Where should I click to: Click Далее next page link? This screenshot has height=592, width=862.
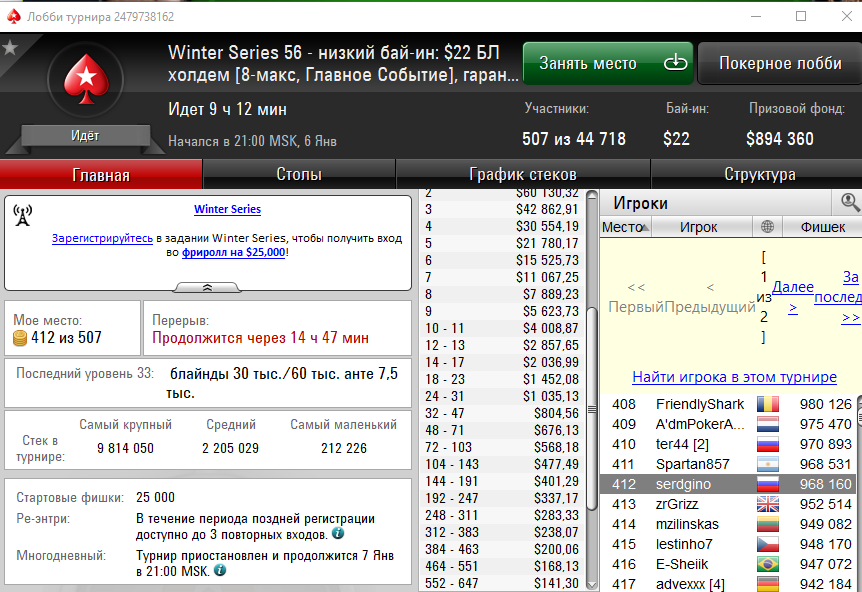tap(793, 297)
